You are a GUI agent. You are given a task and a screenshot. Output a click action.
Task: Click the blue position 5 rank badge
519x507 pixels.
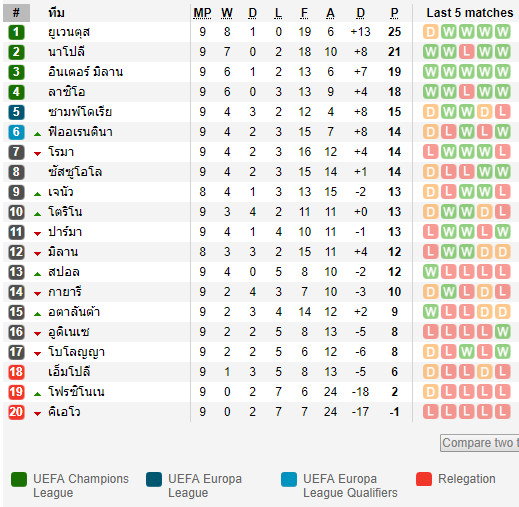16,112
